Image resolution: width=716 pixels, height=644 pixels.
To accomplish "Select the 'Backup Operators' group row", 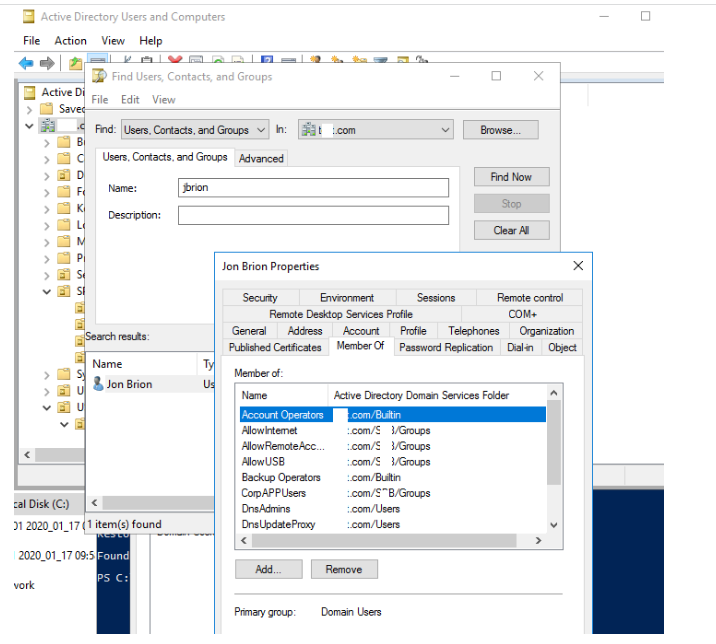I will tap(393, 477).
